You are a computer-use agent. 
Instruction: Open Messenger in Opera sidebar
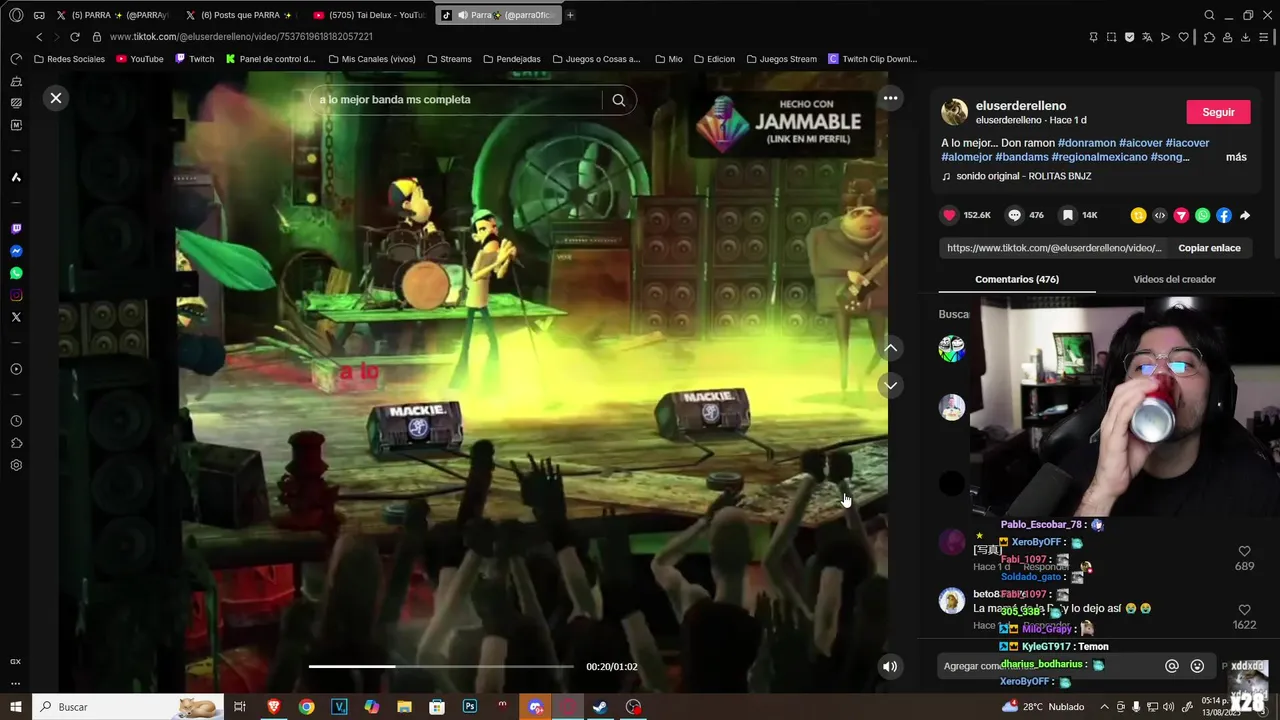(16, 251)
